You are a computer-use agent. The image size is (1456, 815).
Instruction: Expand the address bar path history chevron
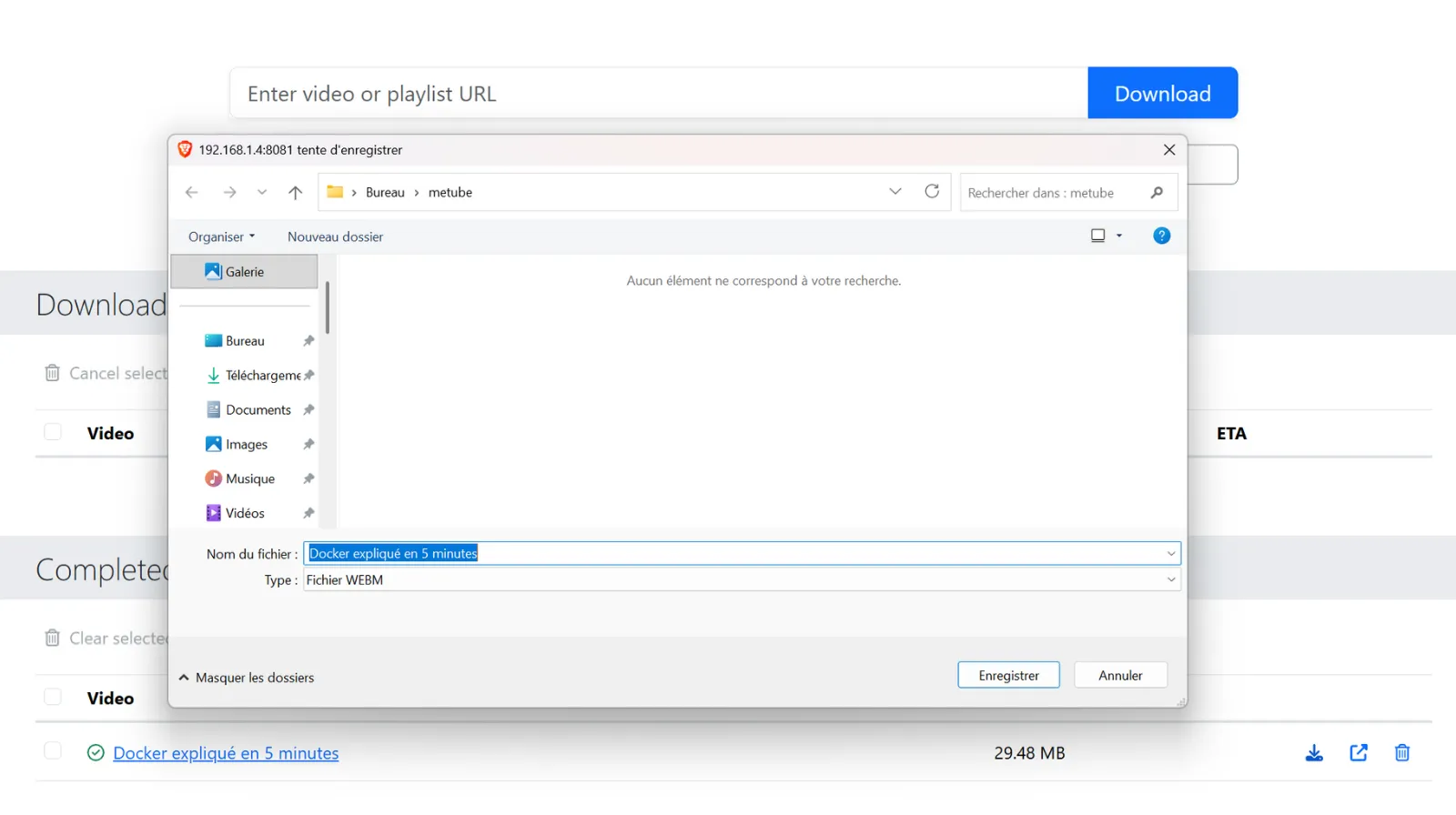point(895,192)
